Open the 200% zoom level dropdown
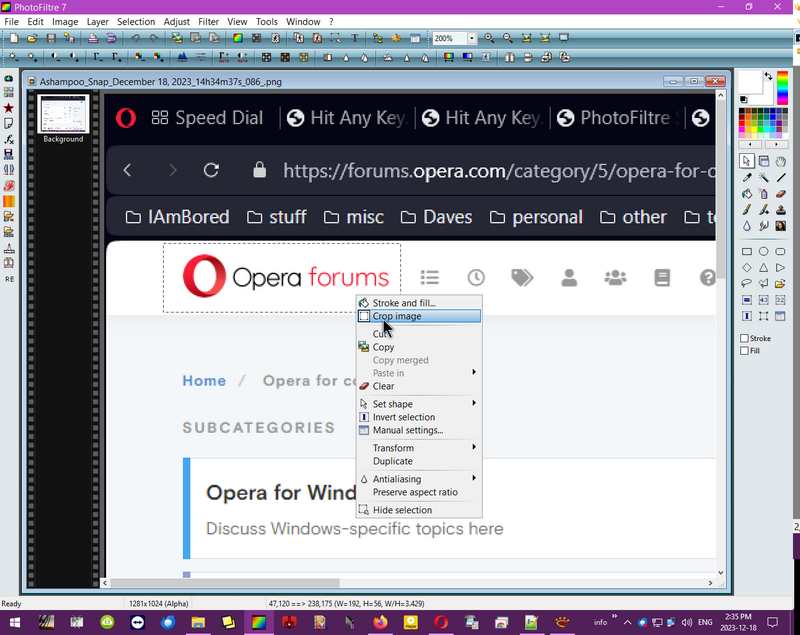 pyautogui.click(x=471, y=38)
